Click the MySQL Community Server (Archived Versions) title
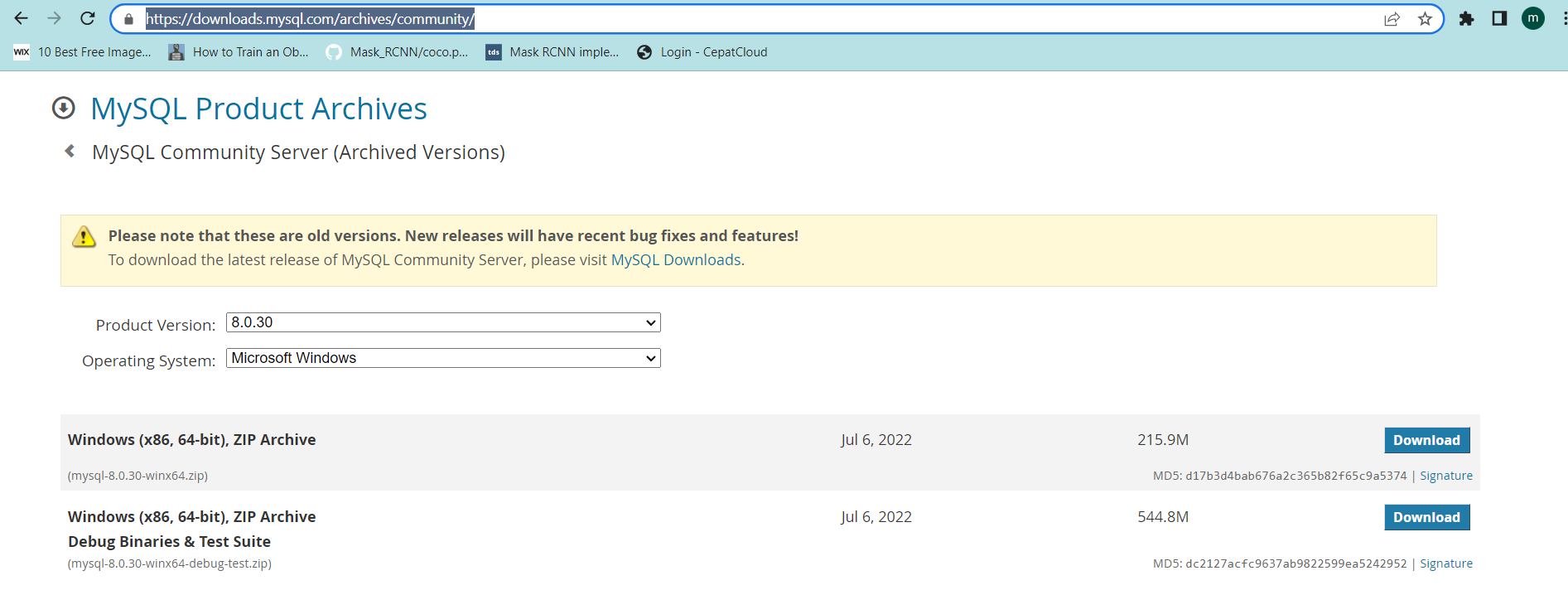 [x=298, y=152]
